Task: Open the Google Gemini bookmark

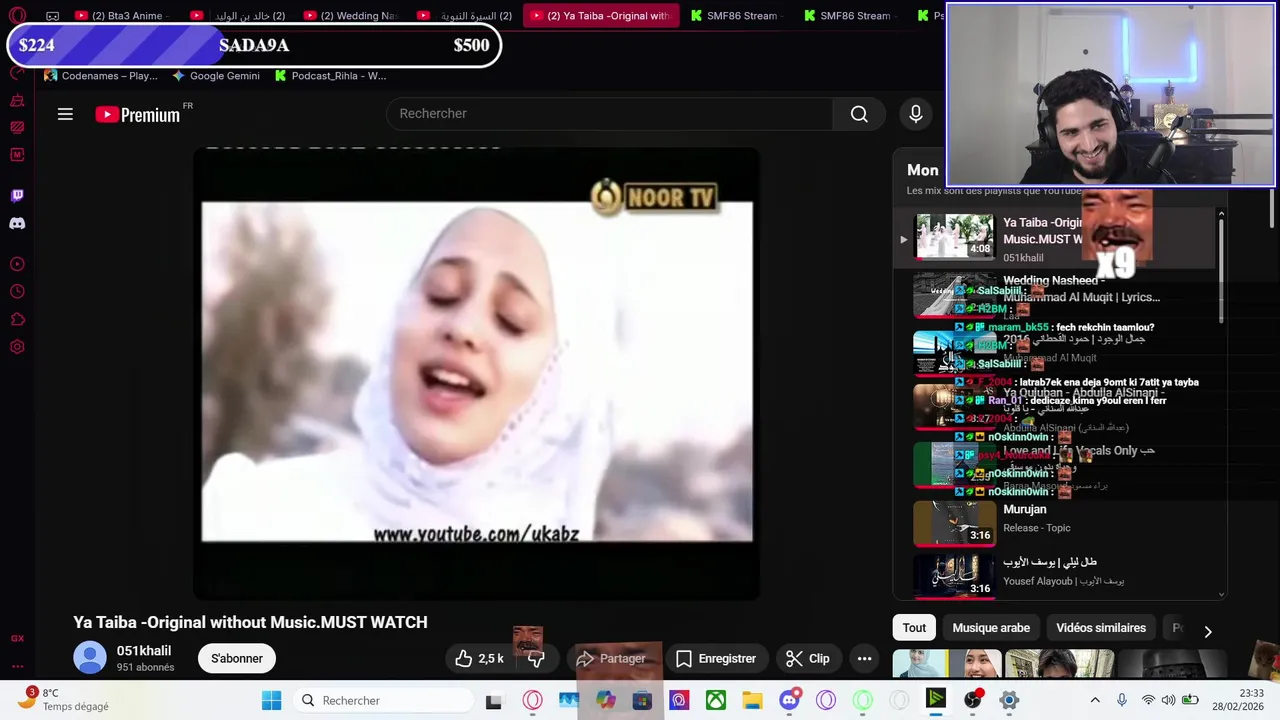Action: point(216,76)
